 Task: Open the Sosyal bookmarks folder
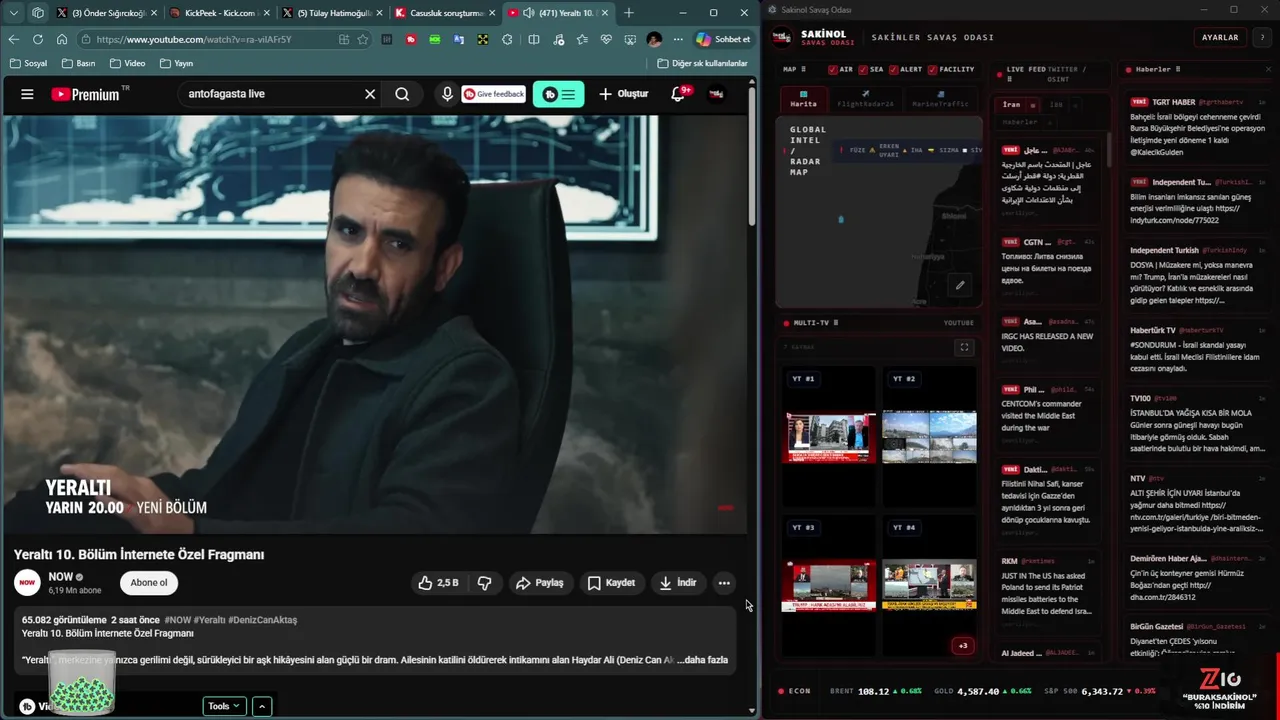[x=28, y=63]
